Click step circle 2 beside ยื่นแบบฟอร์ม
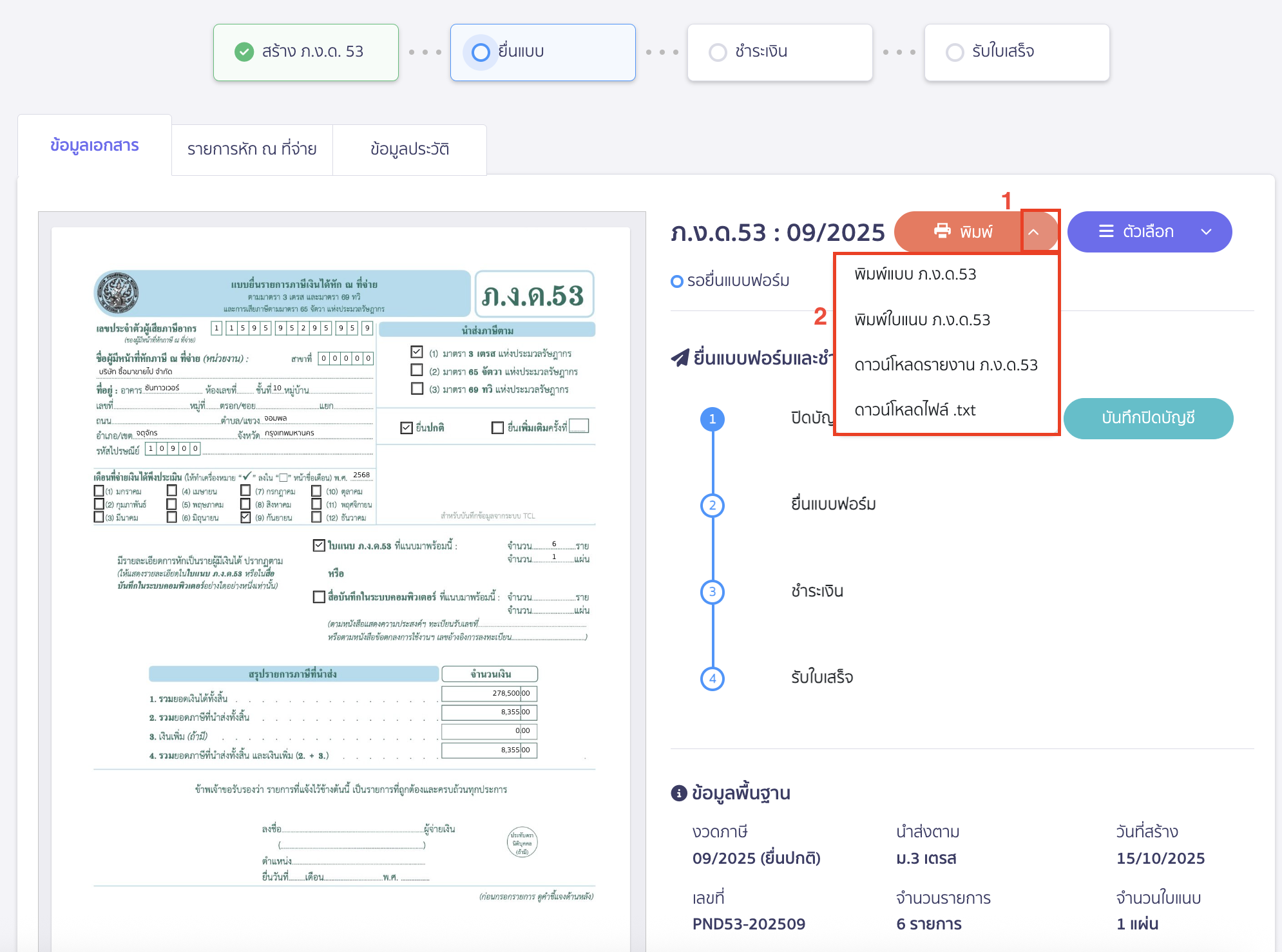The height and width of the screenshot is (952, 1282). pyautogui.click(x=712, y=506)
